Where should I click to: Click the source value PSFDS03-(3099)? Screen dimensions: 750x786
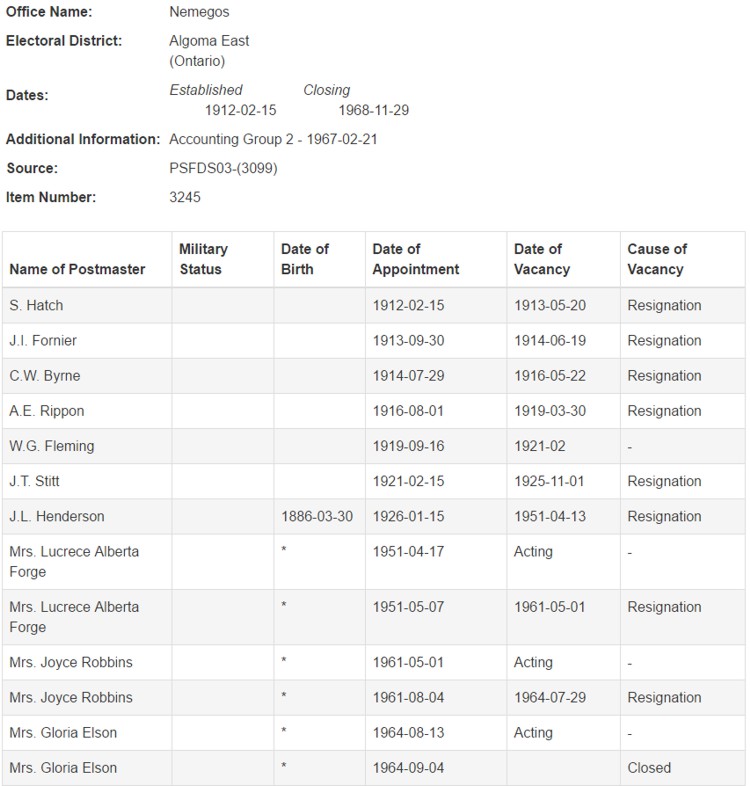[x=223, y=168]
